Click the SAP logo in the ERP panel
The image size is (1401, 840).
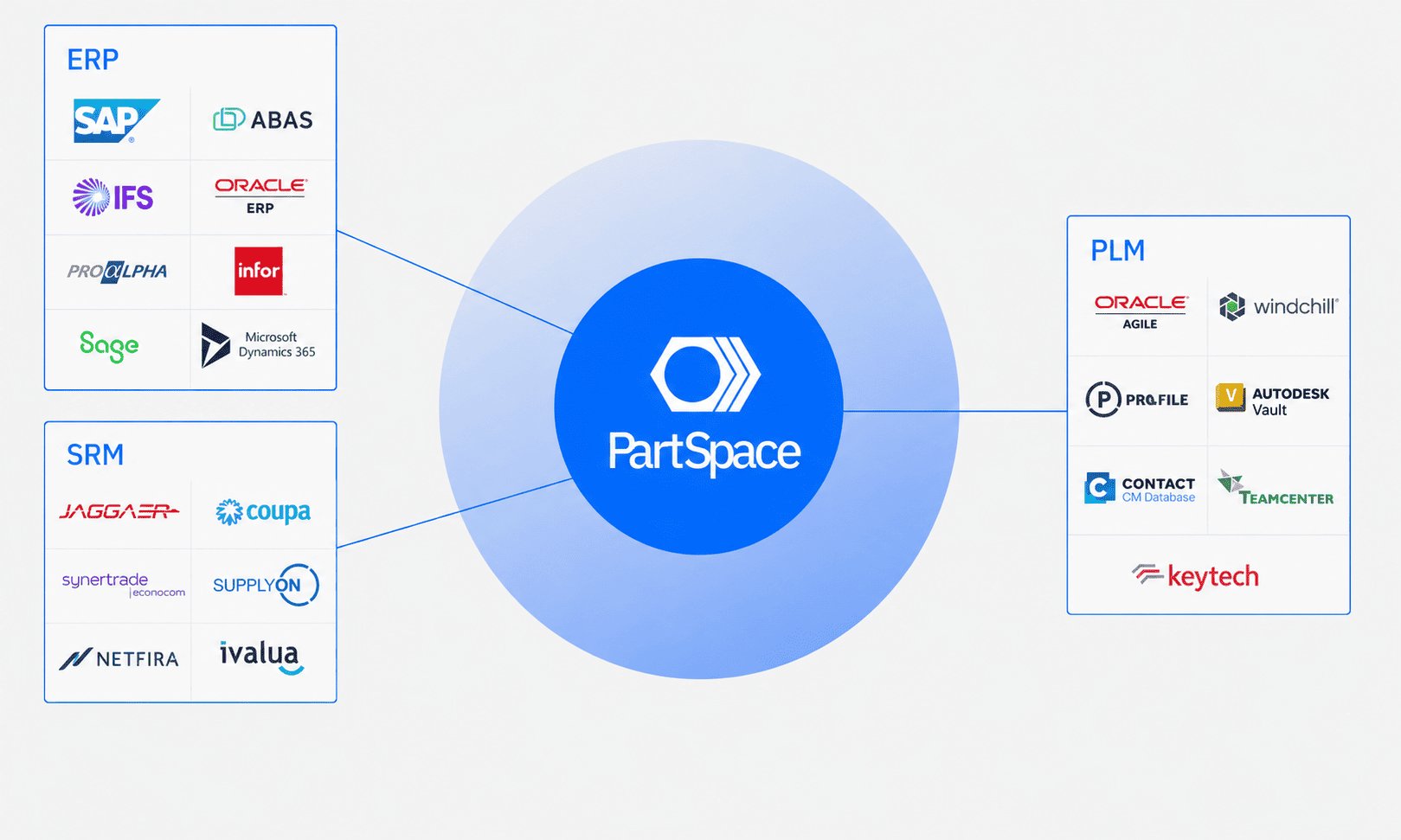116,120
